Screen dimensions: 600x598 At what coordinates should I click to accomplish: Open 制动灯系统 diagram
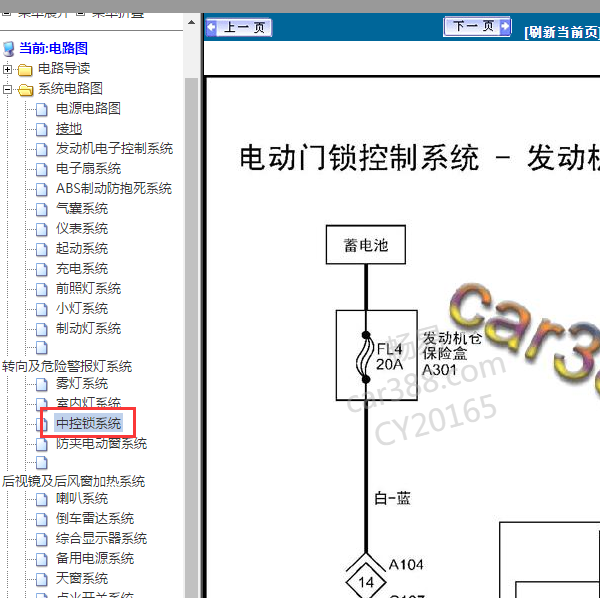[x=88, y=328]
